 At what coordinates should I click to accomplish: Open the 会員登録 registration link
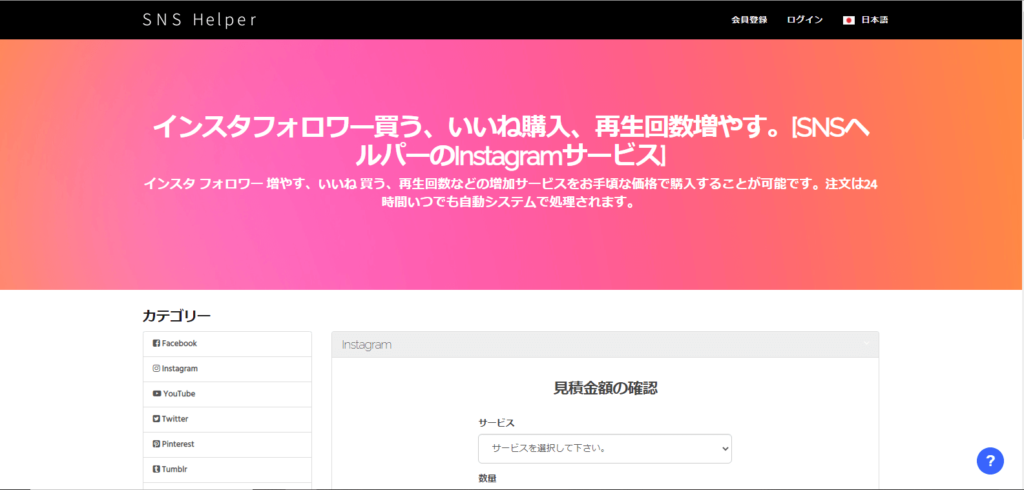point(749,20)
